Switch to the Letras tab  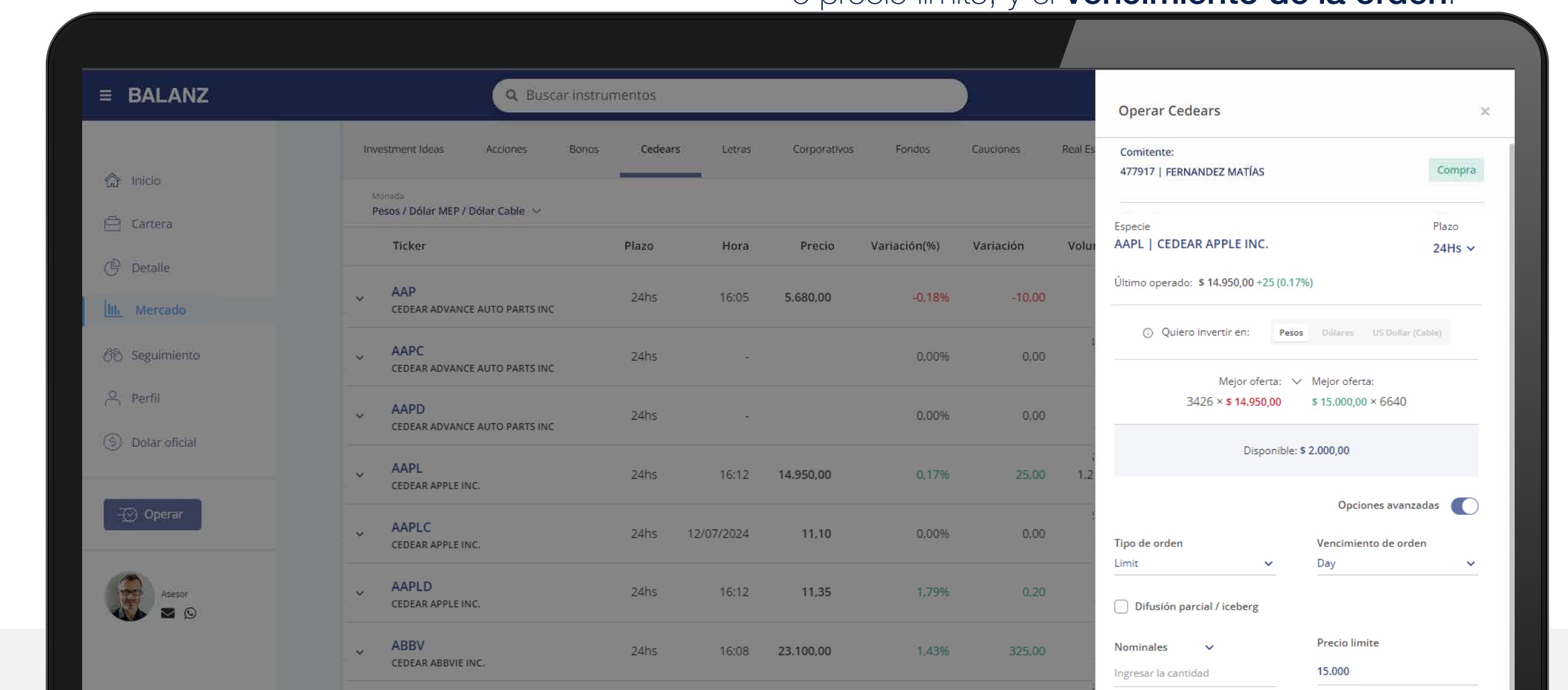coord(736,149)
